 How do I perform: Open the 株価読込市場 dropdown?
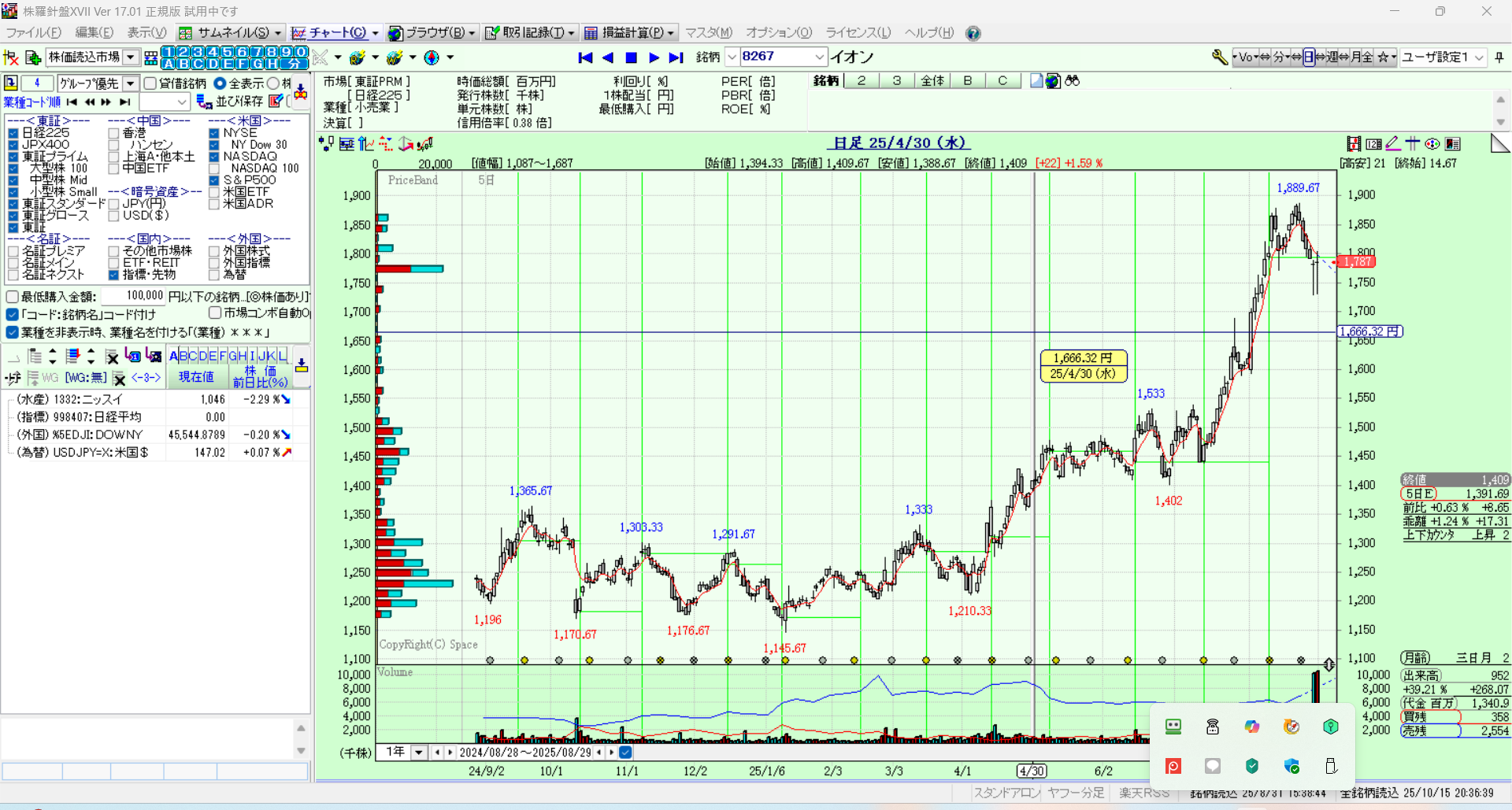tap(131, 57)
